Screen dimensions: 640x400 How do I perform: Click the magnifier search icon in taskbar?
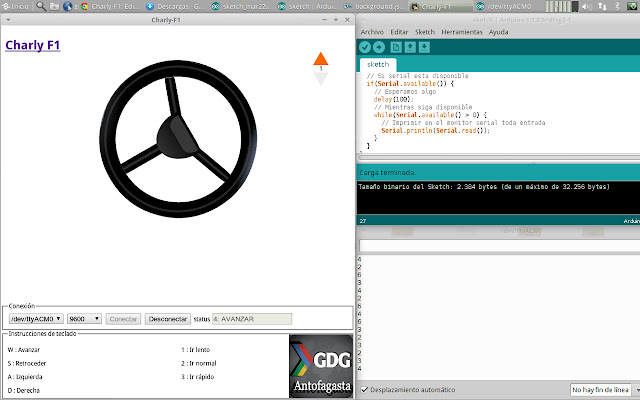[41, 6]
